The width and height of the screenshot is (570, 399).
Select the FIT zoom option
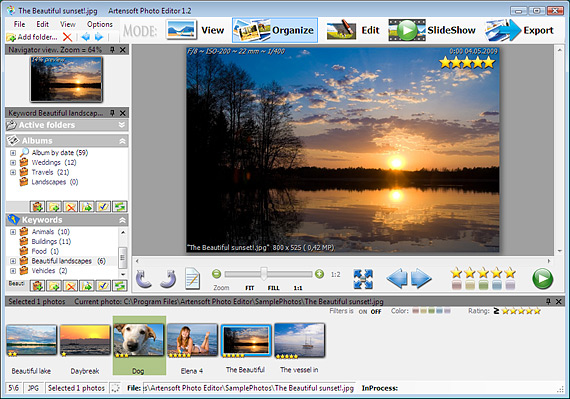[249, 288]
